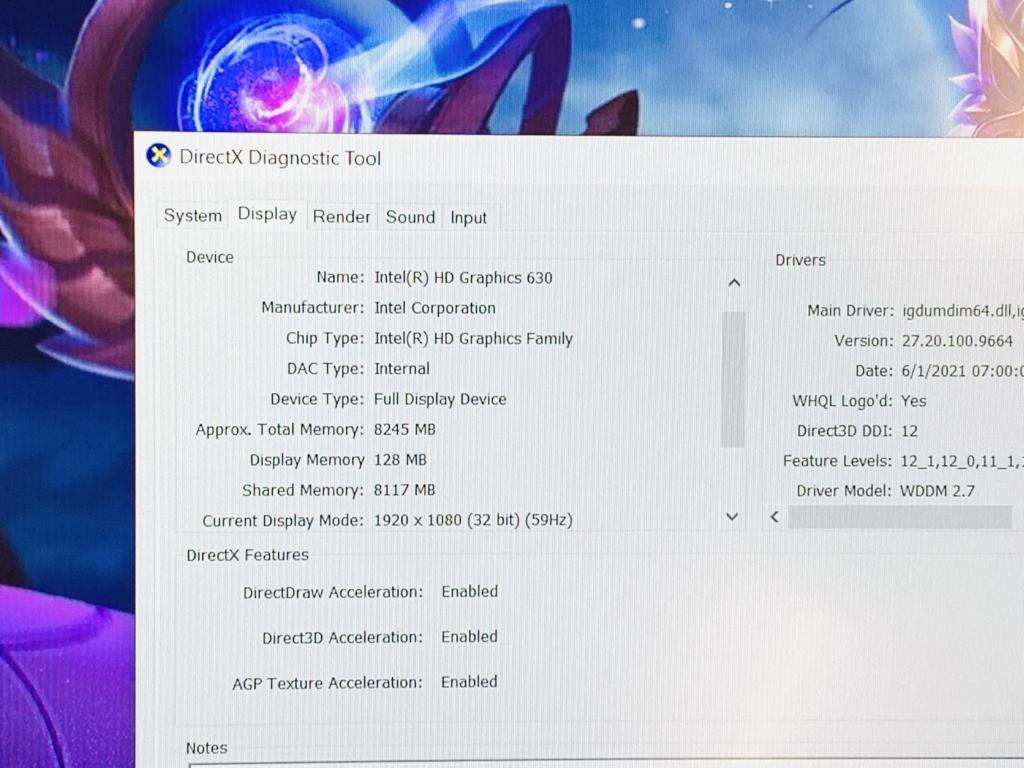The width and height of the screenshot is (1024, 768).
Task: Click the Device list vertical scrollbar thumb
Action: (x=733, y=379)
